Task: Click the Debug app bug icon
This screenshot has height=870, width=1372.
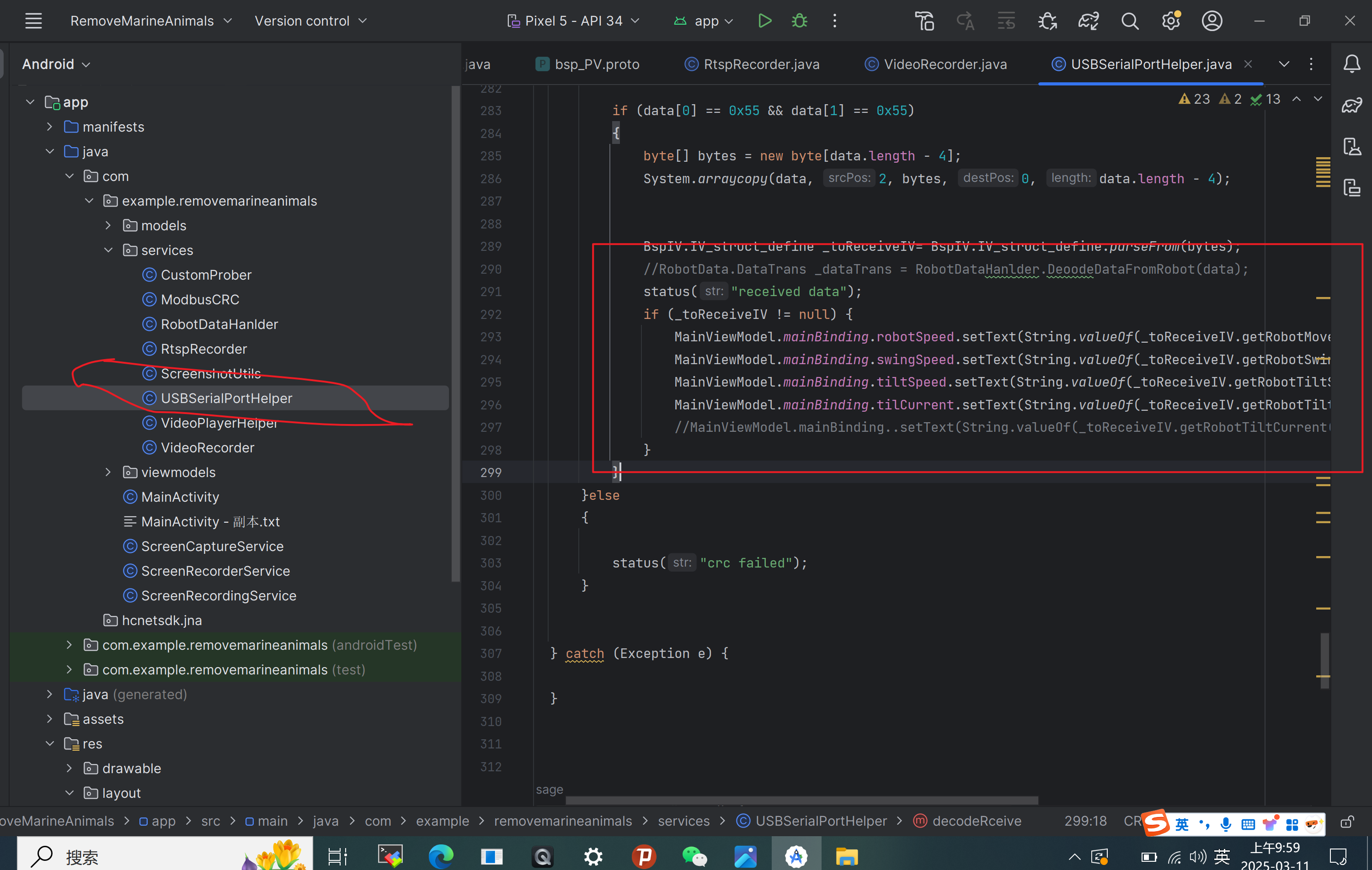Action: click(x=800, y=21)
